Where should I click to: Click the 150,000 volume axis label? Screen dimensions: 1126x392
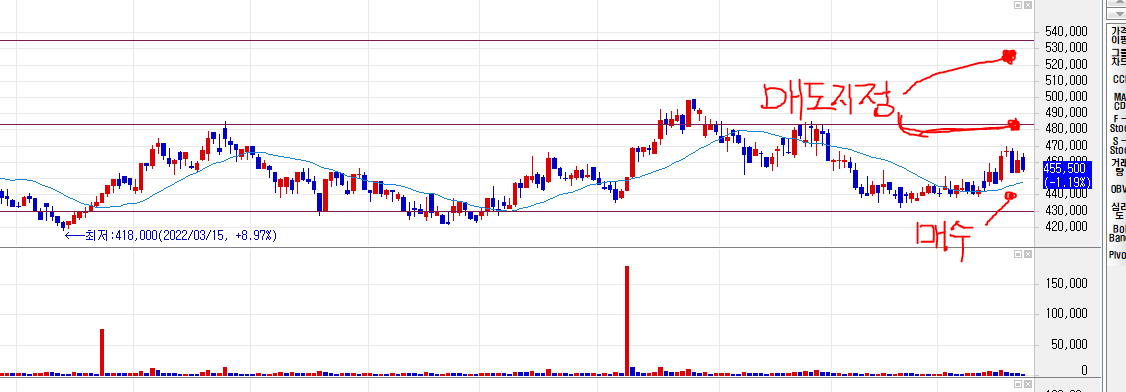point(1066,284)
